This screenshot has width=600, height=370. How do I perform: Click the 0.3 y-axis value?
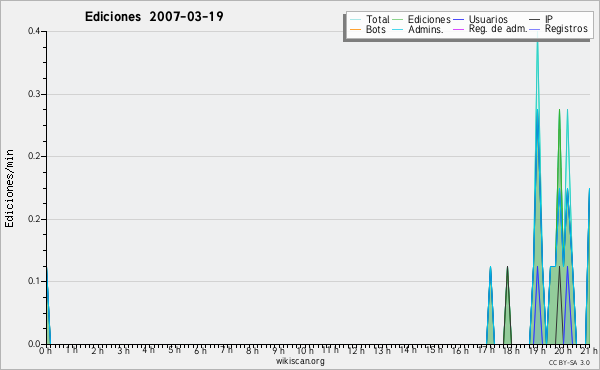click(x=34, y=94)
